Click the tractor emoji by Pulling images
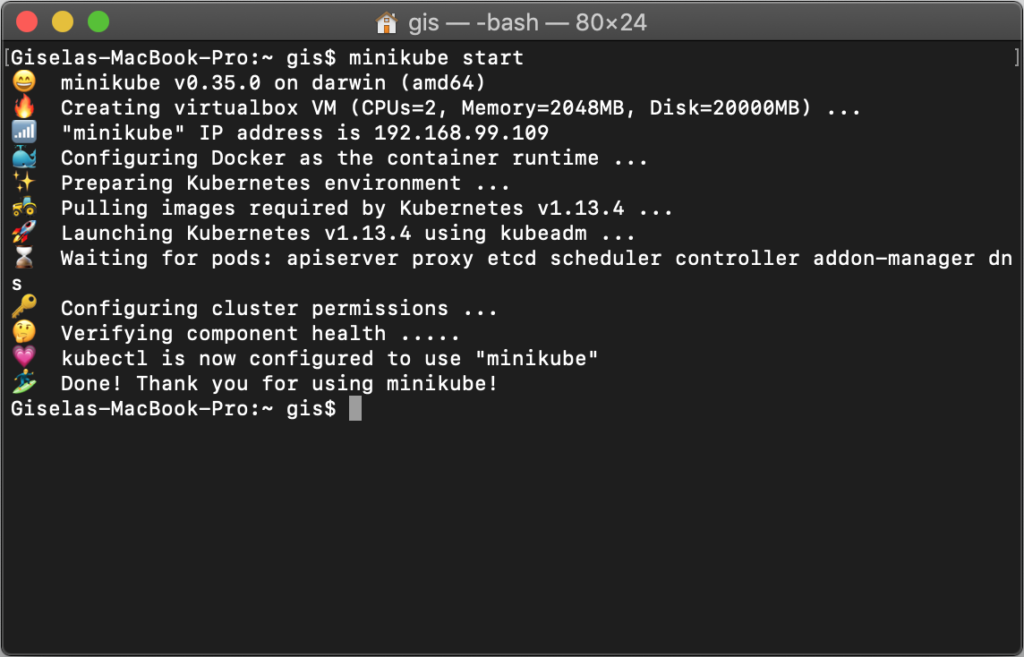 (24, 207)
